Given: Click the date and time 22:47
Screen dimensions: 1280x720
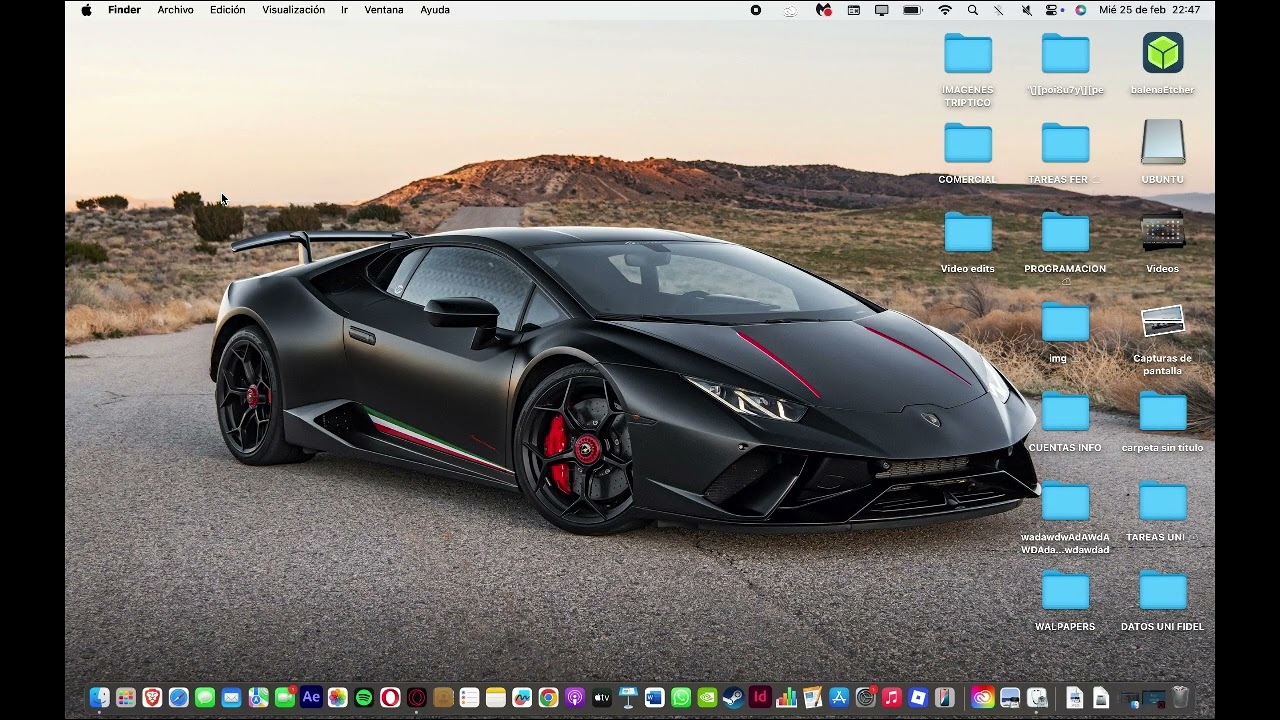Looking at the screenshot, I should 1149,10.
